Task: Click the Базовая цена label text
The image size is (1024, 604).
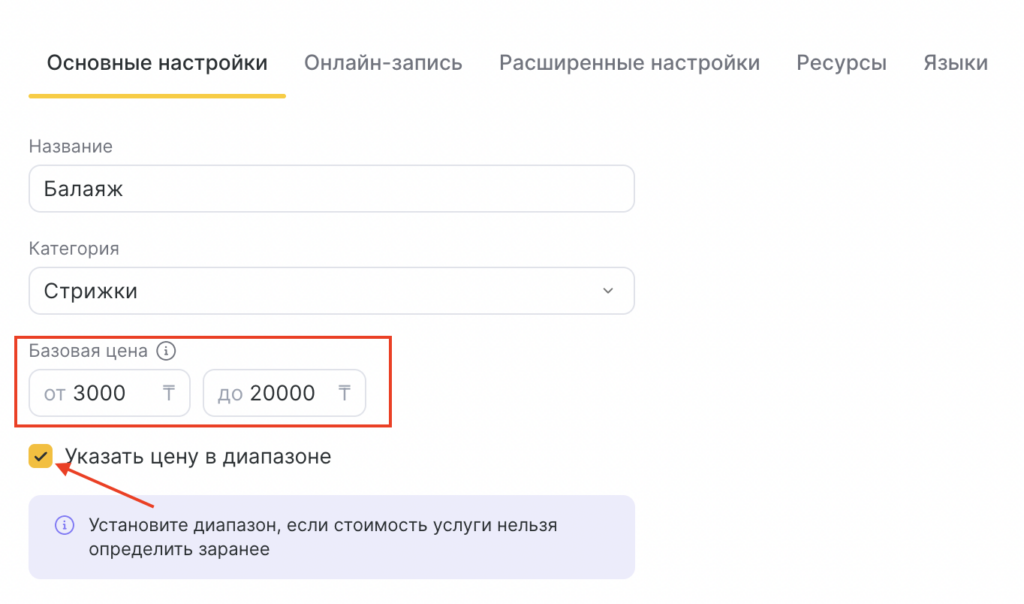Action: tap(88, 351)
